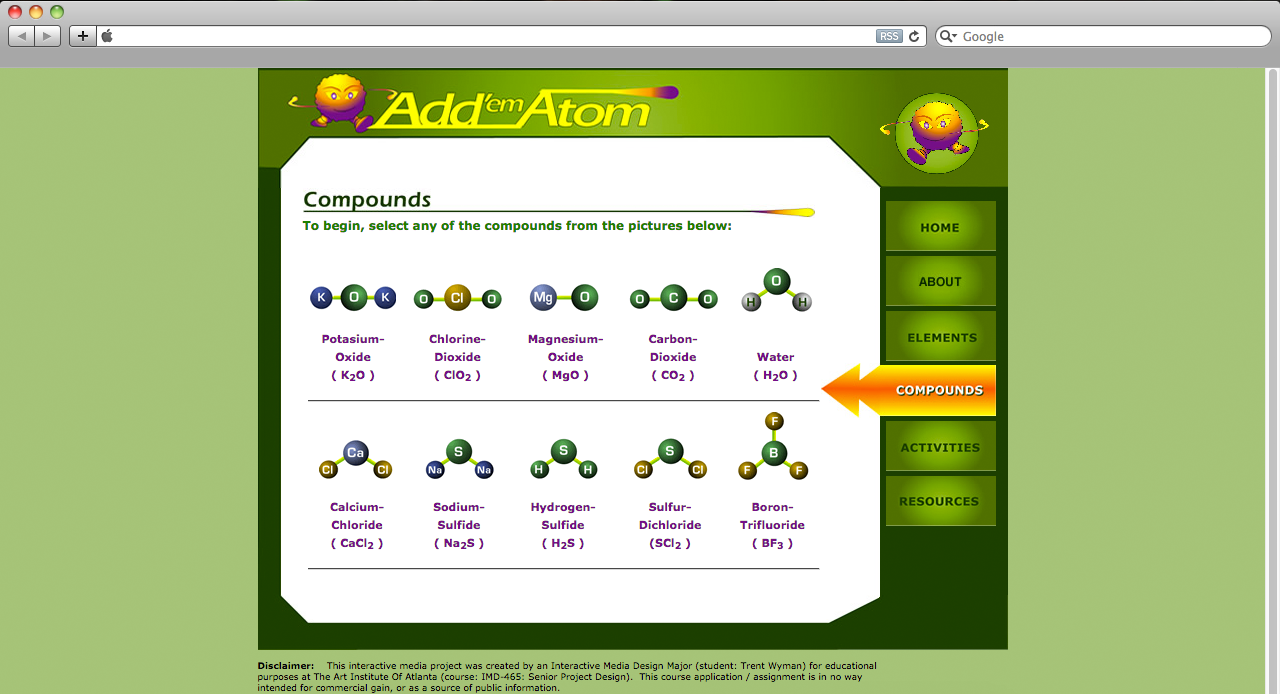The height and width of the screenshot is (694, 1280).
Task: Select the Calcium Chloride molecule icon
Action: tap(355, 460)
